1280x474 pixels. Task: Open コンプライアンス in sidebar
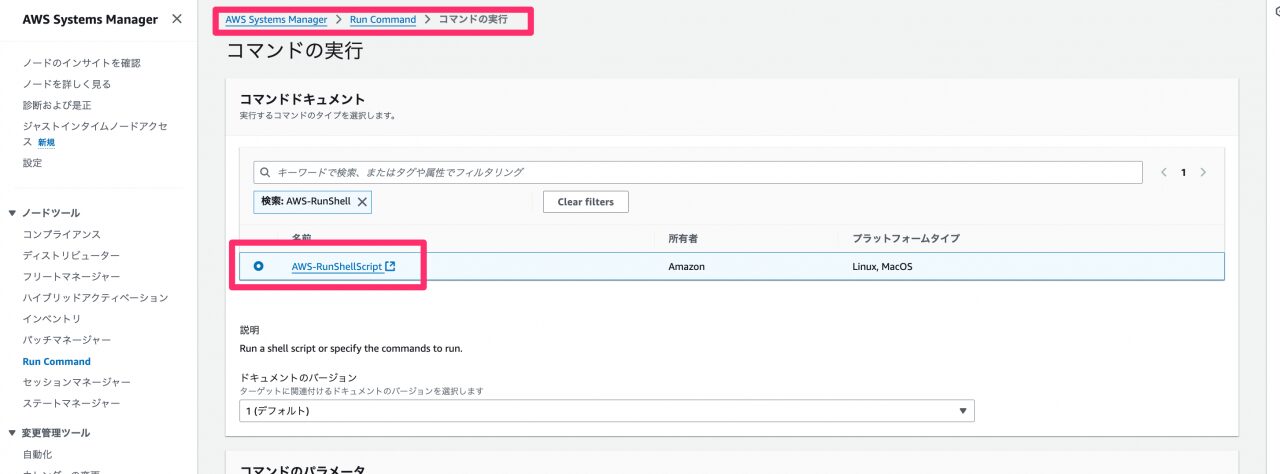coord(62,234)
